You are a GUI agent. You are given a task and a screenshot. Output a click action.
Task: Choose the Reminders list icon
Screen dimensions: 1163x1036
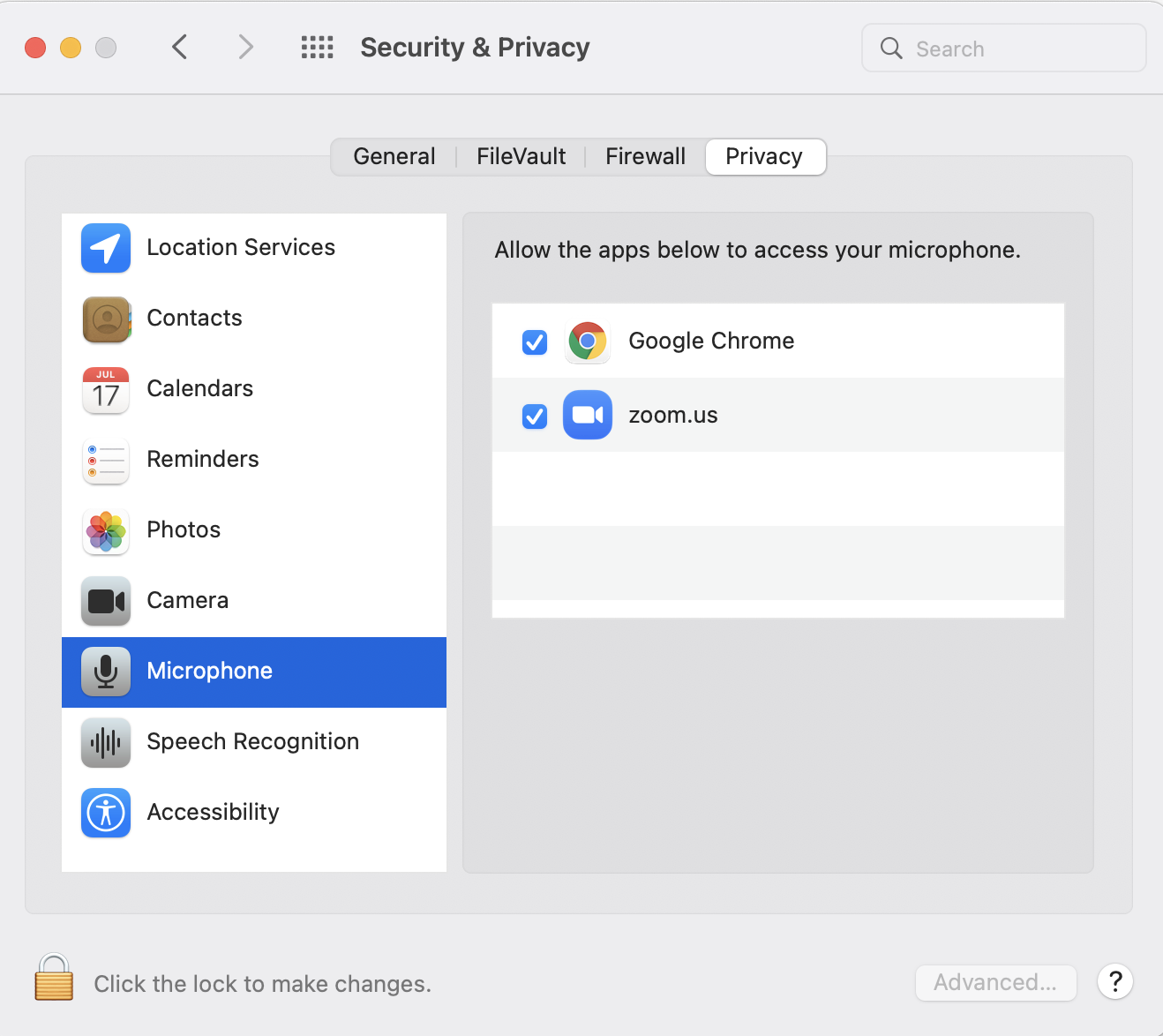[x=106, y=460]
